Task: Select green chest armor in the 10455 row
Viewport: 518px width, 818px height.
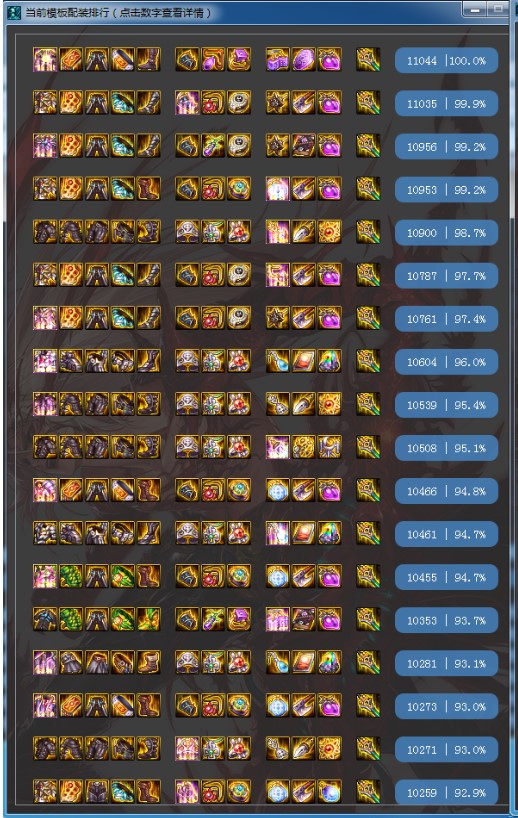Action: pos(71,576)
